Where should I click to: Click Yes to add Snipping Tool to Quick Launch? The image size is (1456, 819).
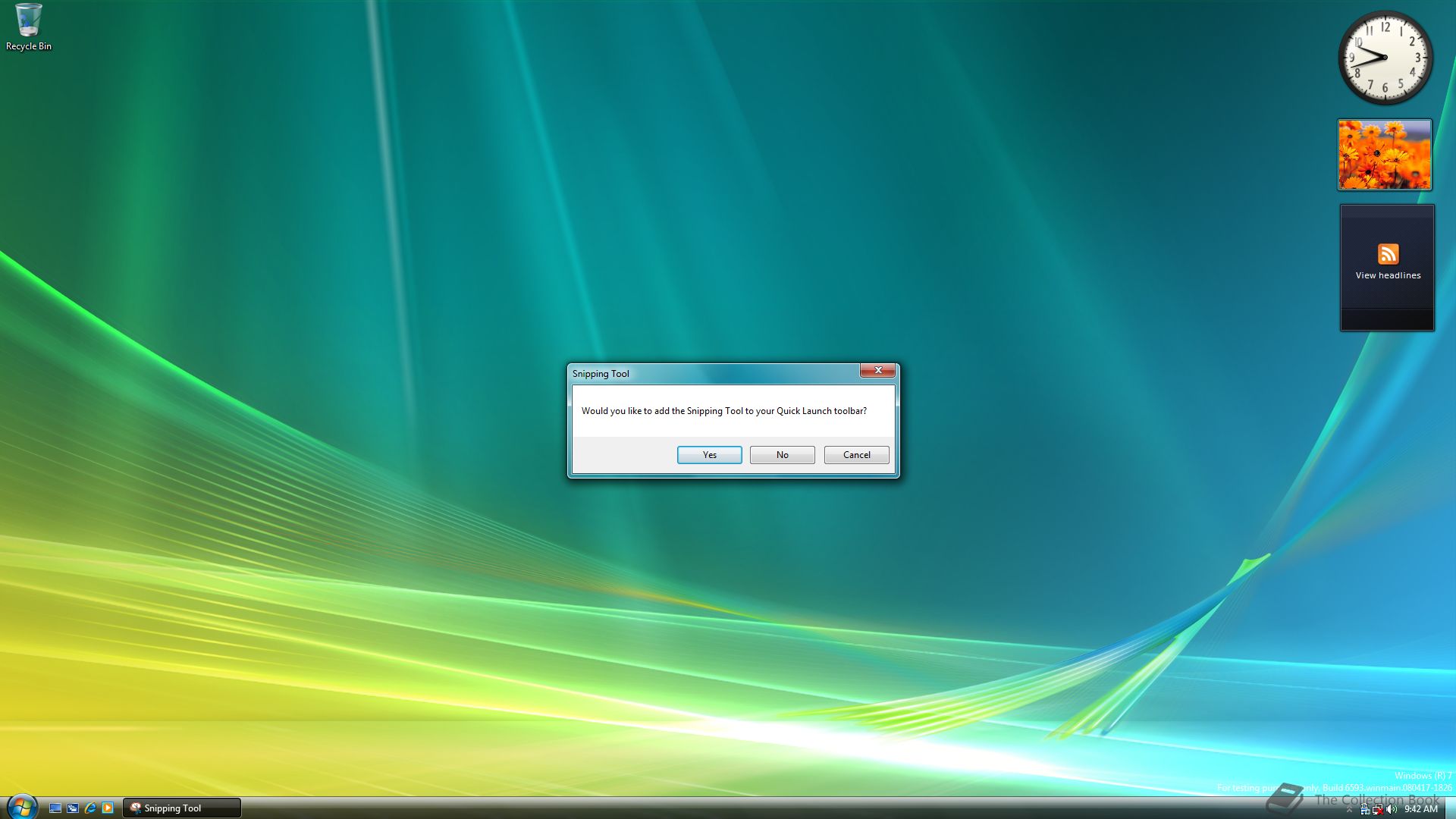709,454
